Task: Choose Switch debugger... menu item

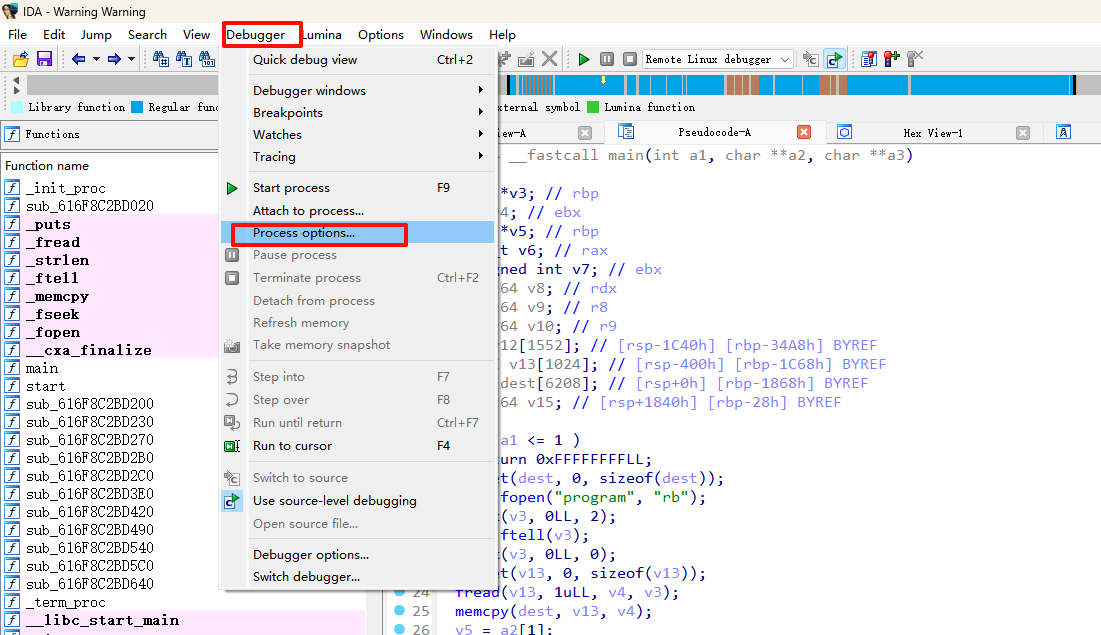Action: [358, 577]
